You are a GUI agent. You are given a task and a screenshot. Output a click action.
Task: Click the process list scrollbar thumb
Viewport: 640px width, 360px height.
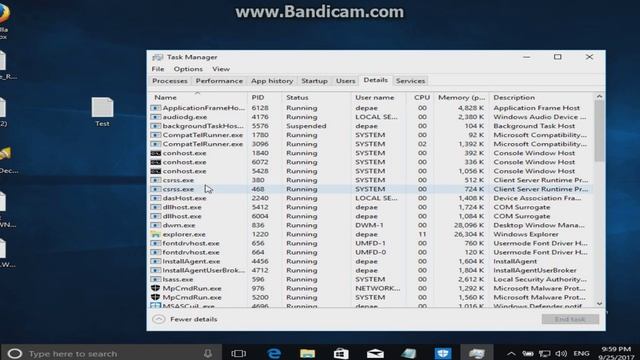(x=599, y=130)
